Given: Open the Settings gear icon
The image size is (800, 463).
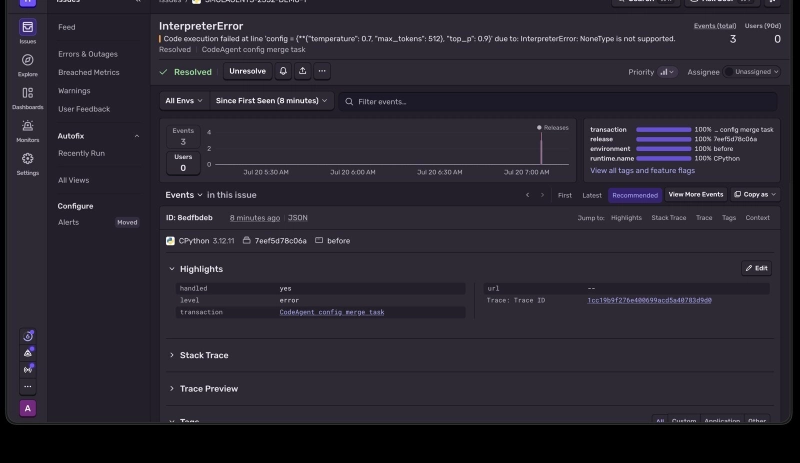Looking at the screenshot, I should (28, 159).
